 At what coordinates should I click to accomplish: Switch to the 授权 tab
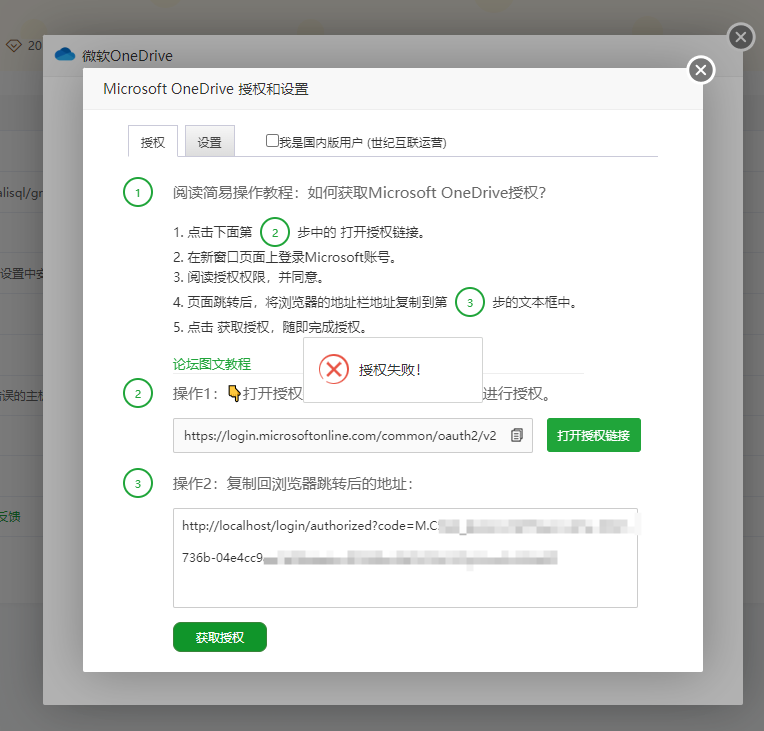(153, 141)
